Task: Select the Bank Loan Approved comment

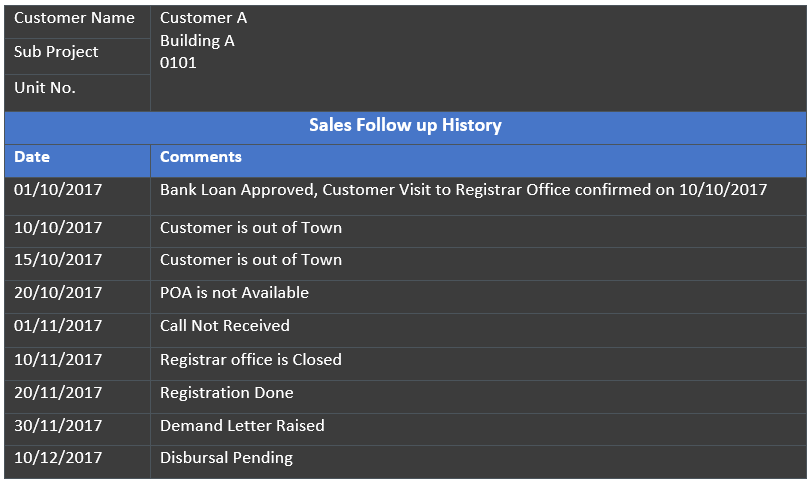Action: click(463, 189)
